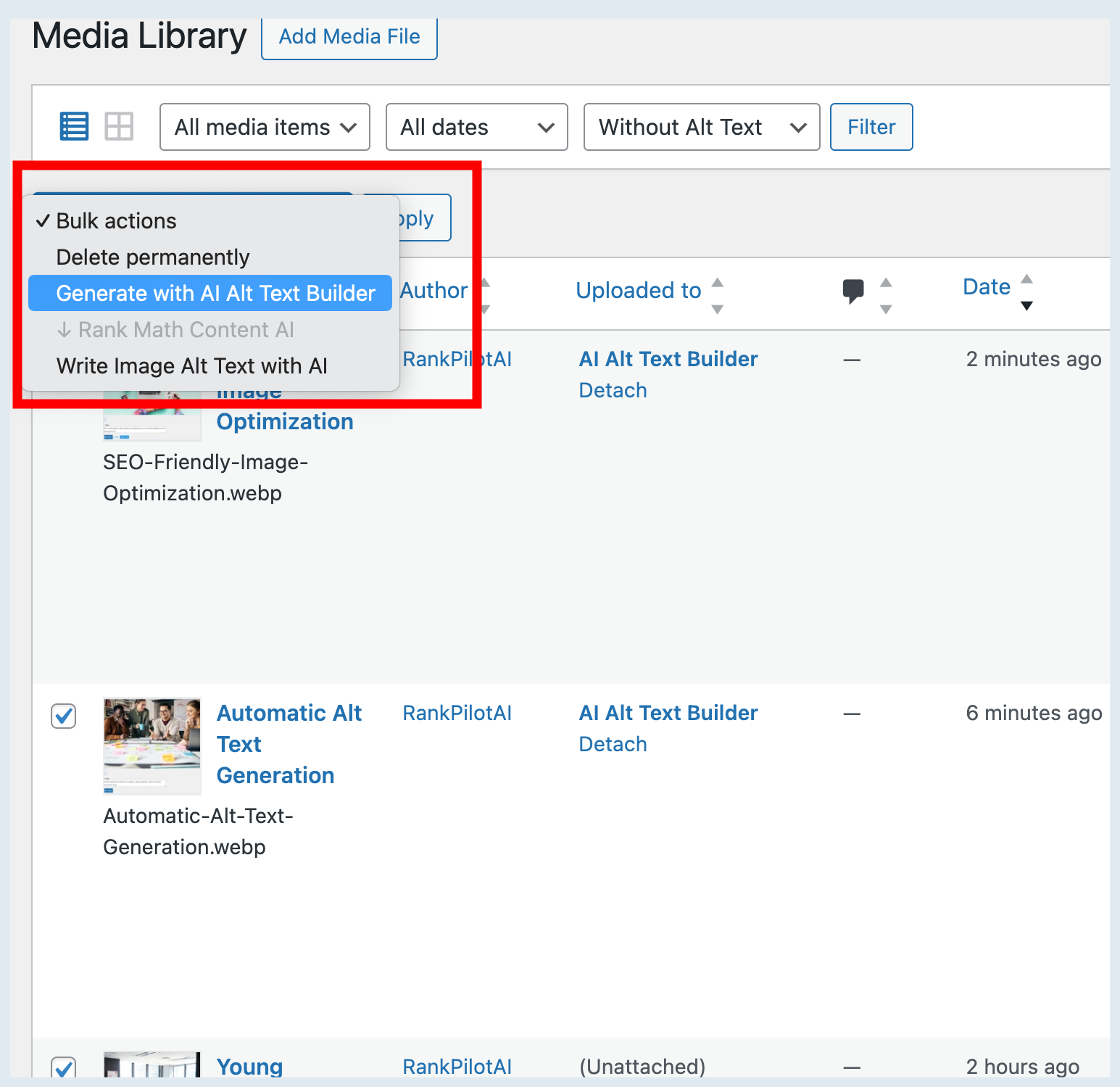The width and height of the screenshot is (1120, 1087).
Task: Click the Uploaded to column header
Action: click(x=639, y=291)
